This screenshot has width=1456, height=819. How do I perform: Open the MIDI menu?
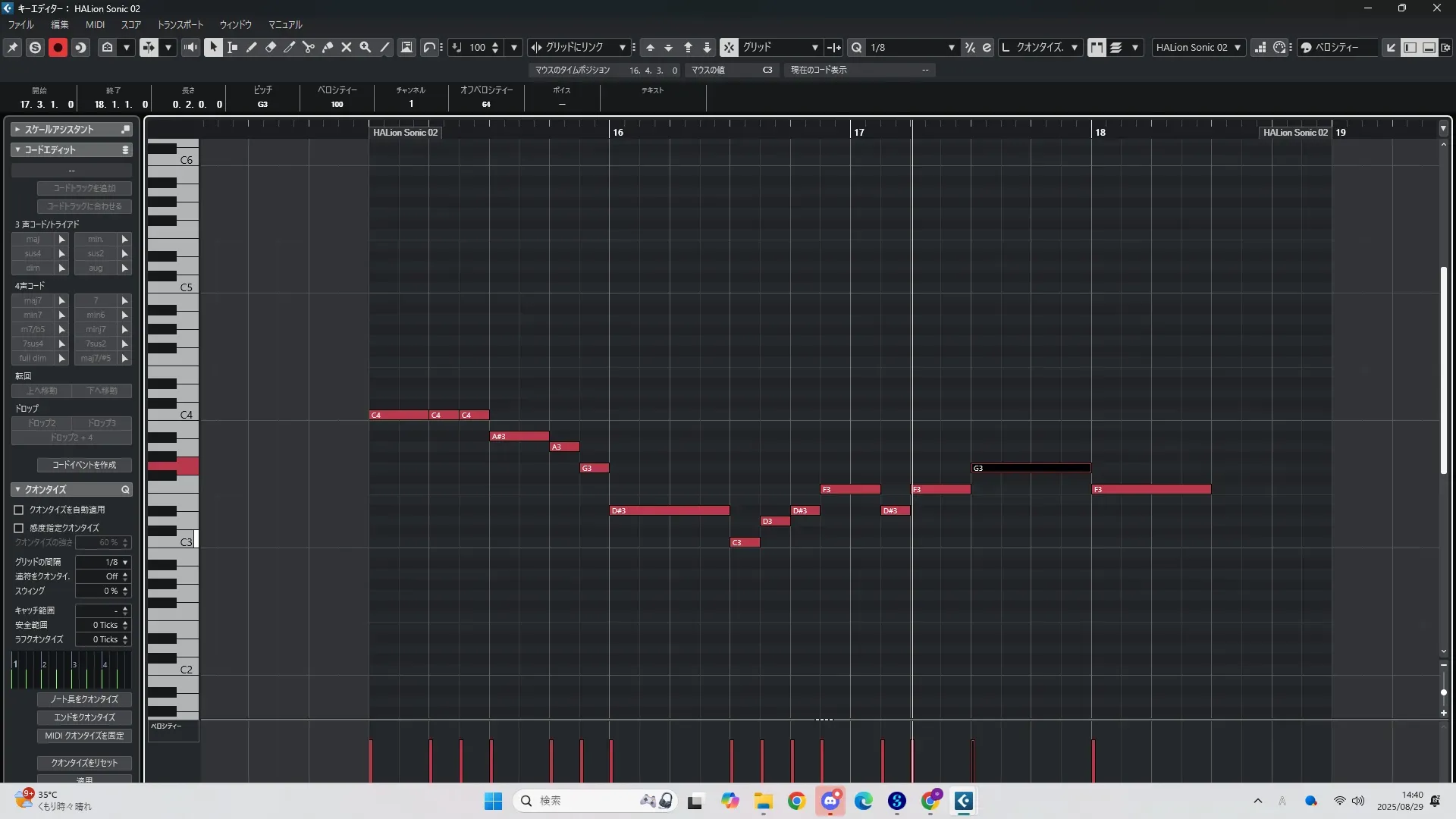[x=95, y=24]
